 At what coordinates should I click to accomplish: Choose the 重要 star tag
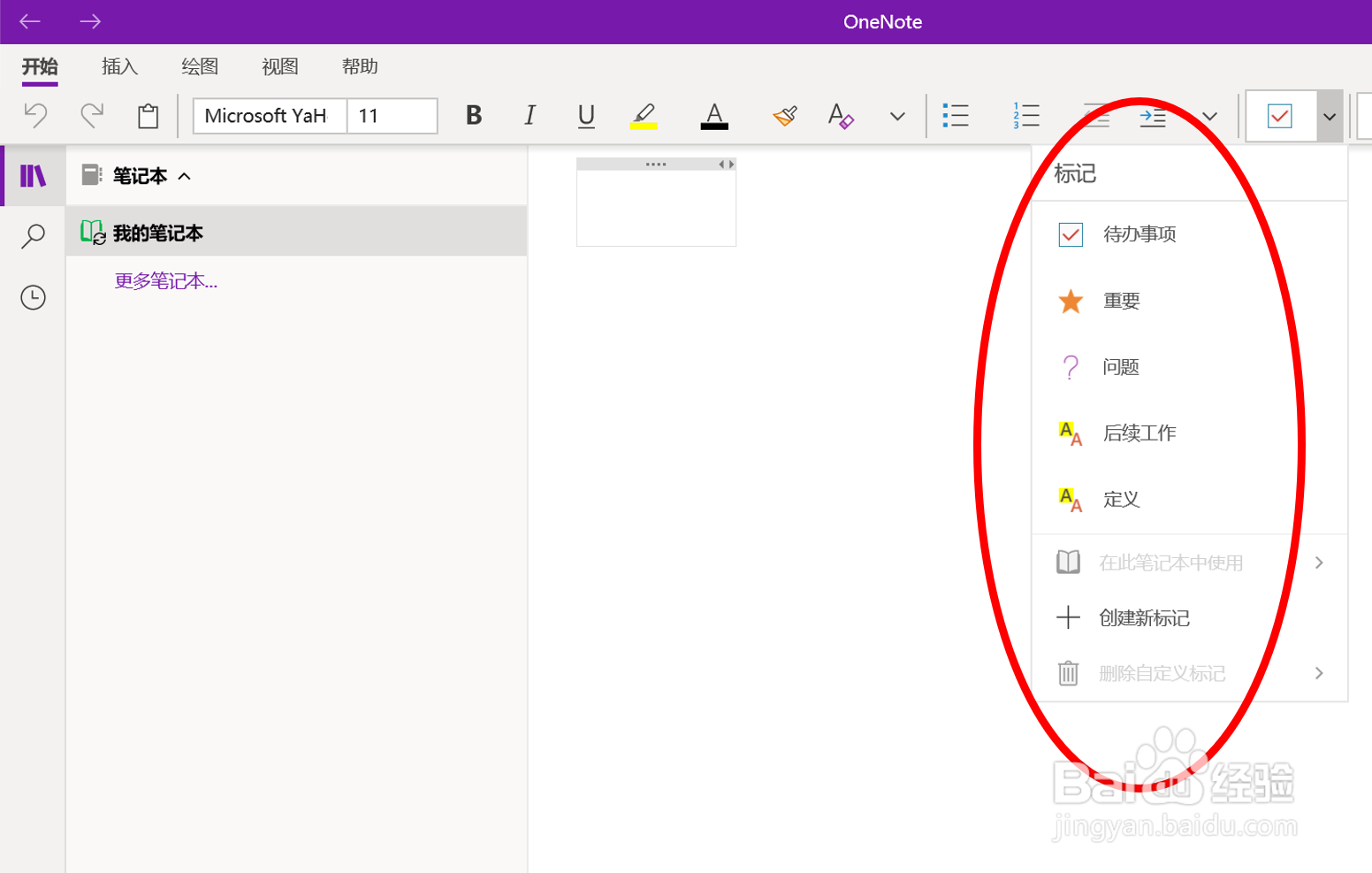(x=1189, y=301)
